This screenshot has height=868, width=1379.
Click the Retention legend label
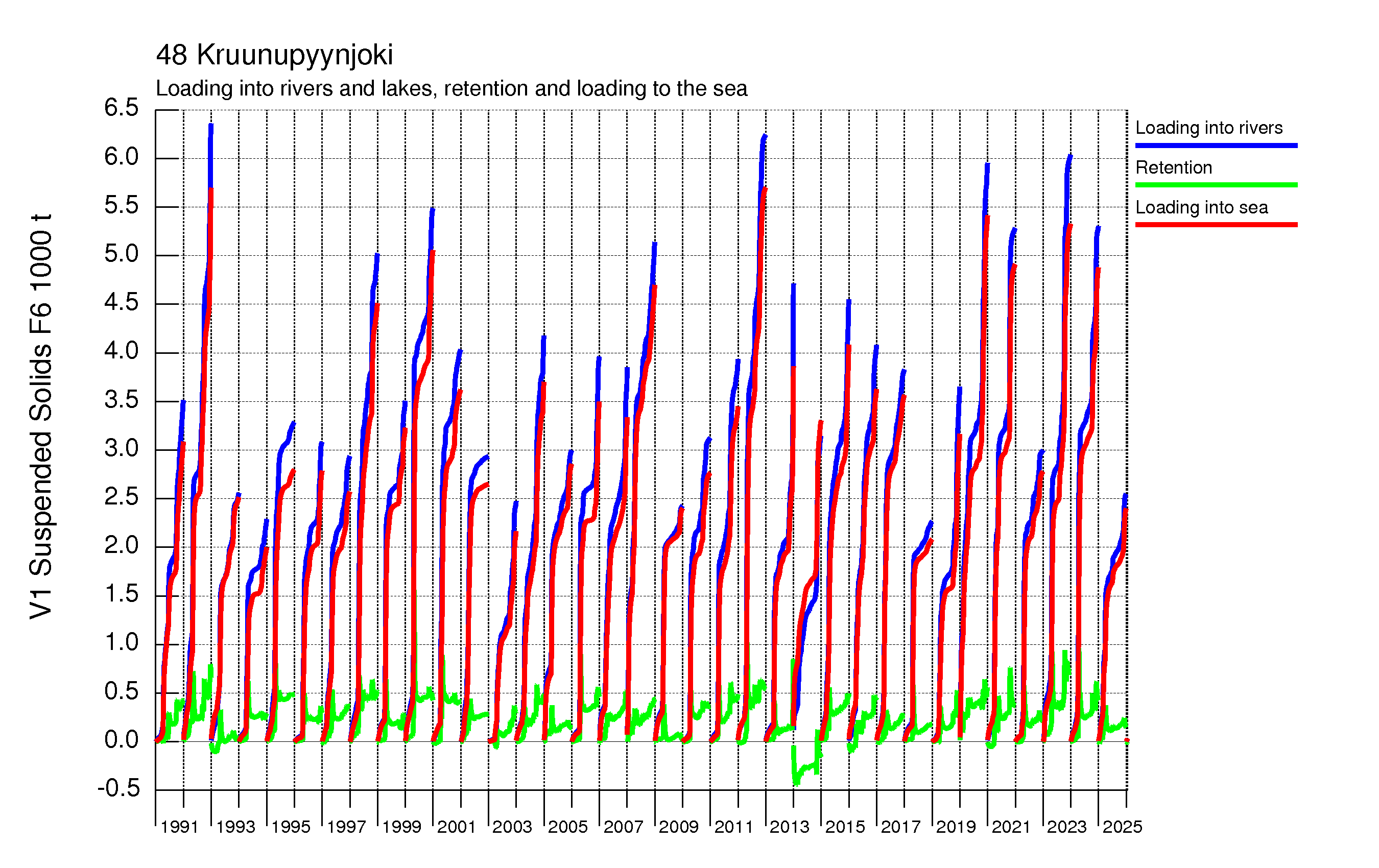coord(1173,167)
